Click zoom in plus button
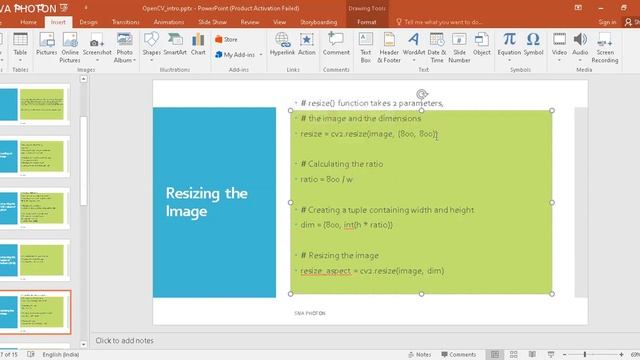 coord(621,355)
